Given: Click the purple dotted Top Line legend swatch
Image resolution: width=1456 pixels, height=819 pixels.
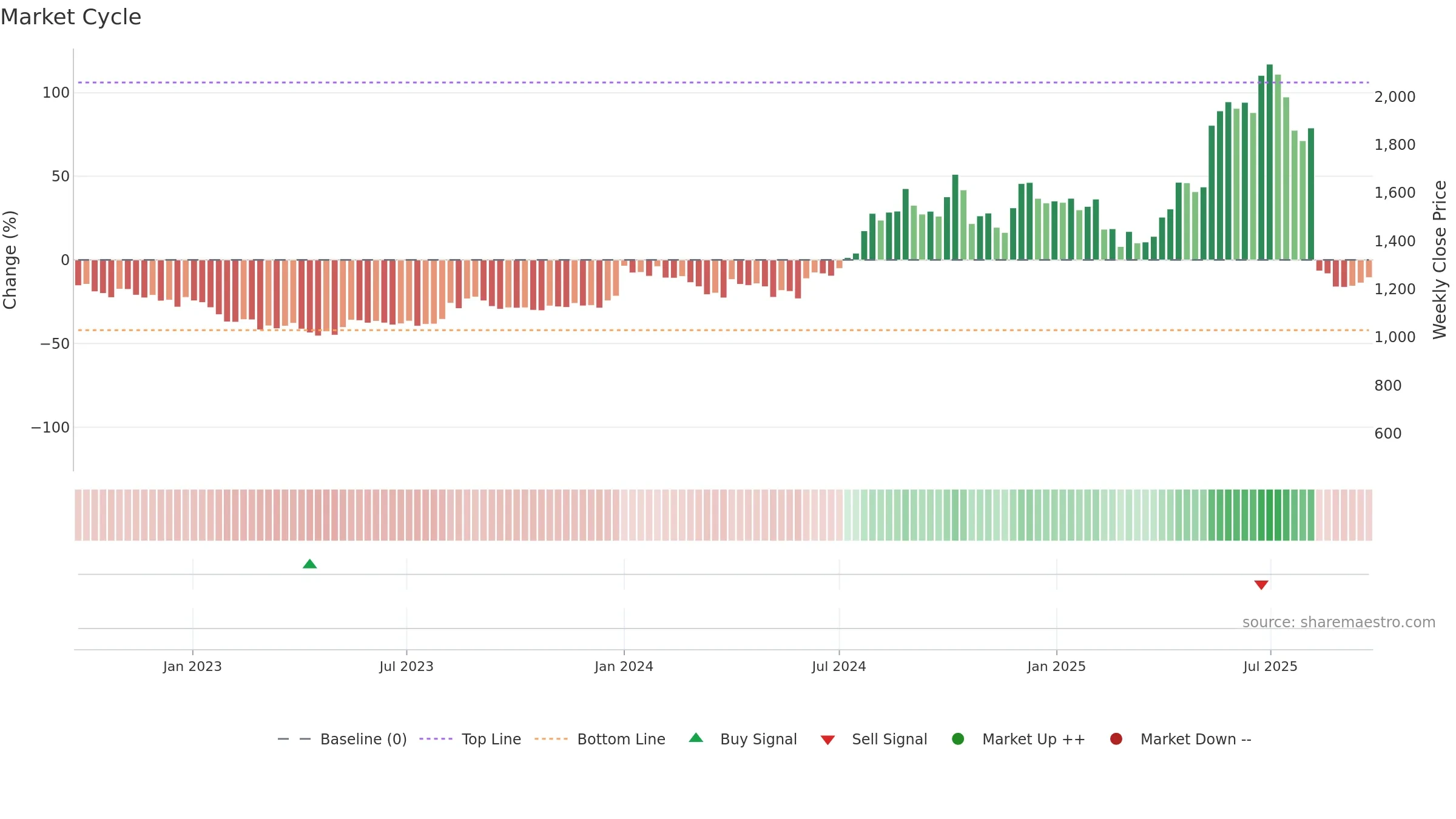Looking at the screenshot, I should (436, 739).
